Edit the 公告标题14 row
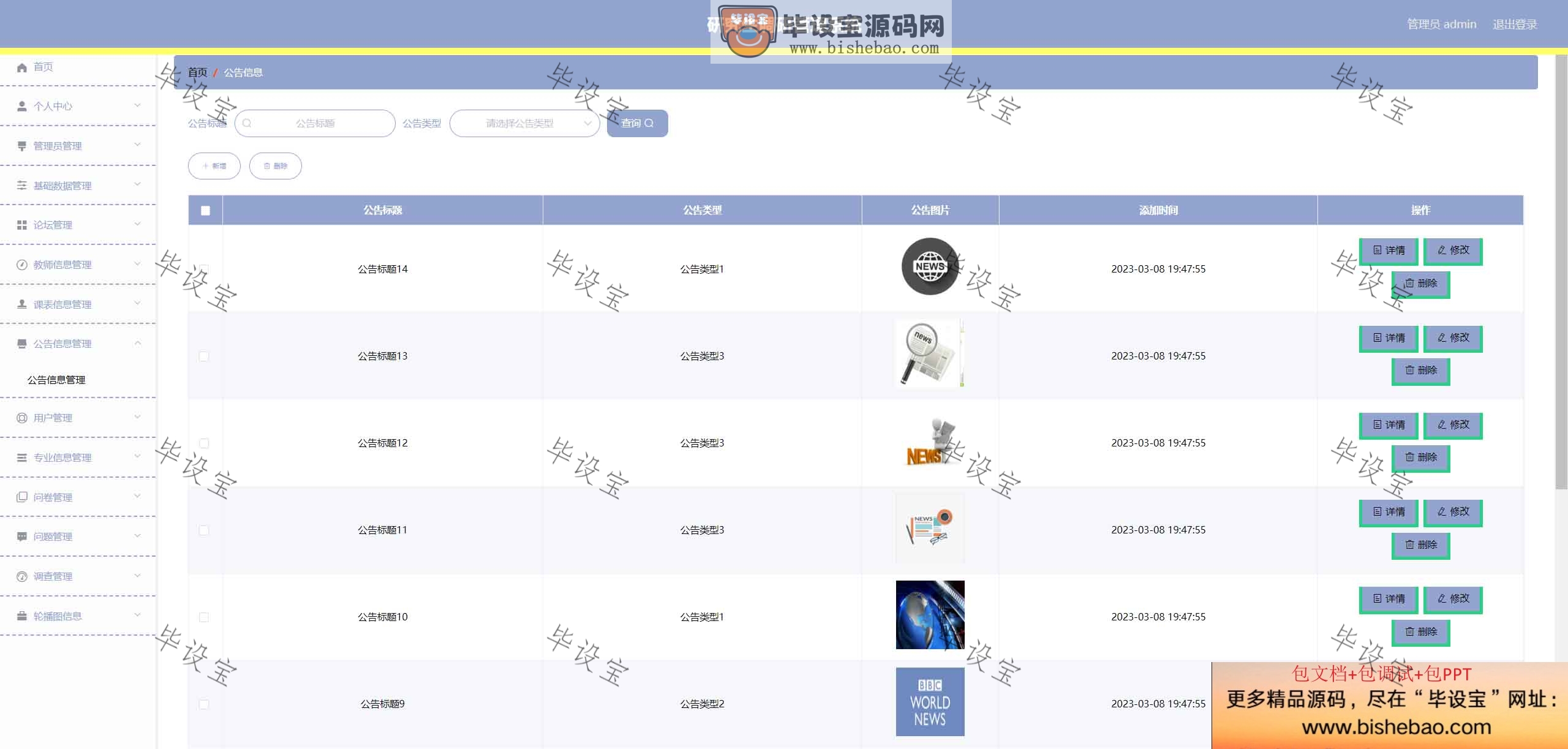Screen dimensions: 1568x749 [x=1453, y=250]
